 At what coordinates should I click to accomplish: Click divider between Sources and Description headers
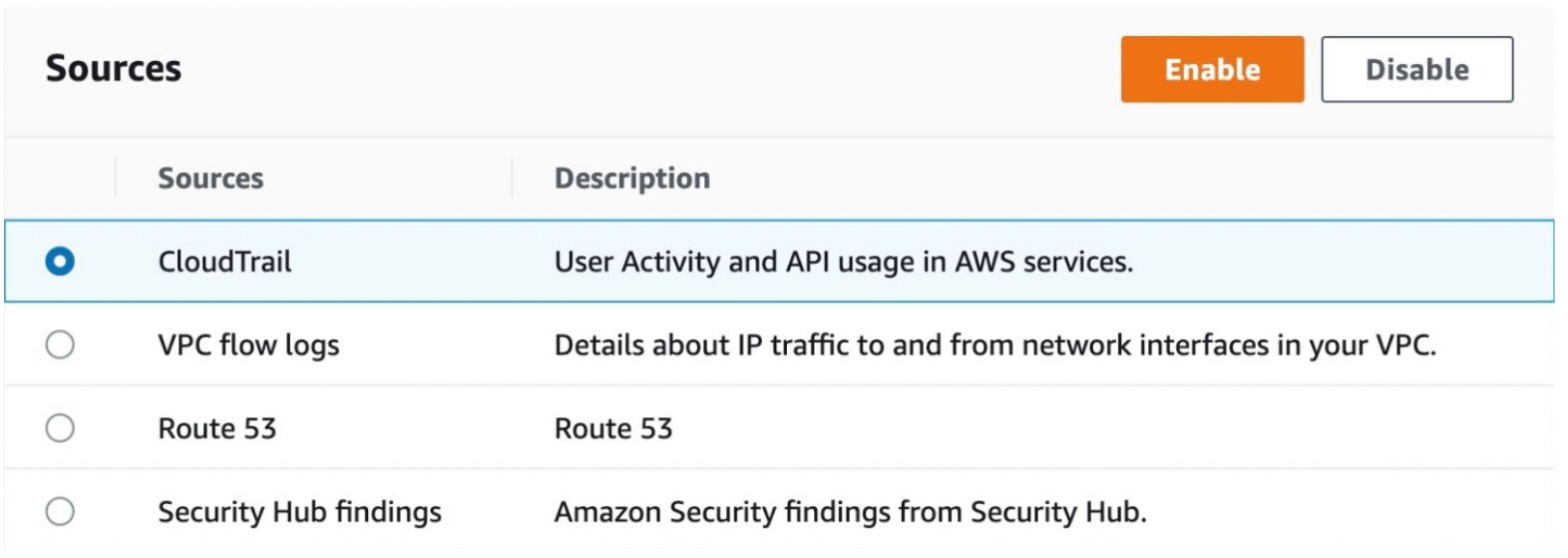512,178
